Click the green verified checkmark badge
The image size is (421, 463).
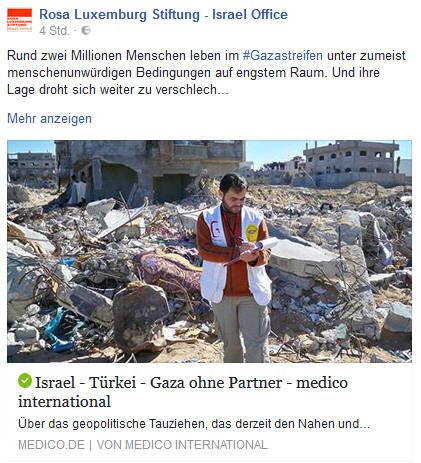(x=25, y=381)
